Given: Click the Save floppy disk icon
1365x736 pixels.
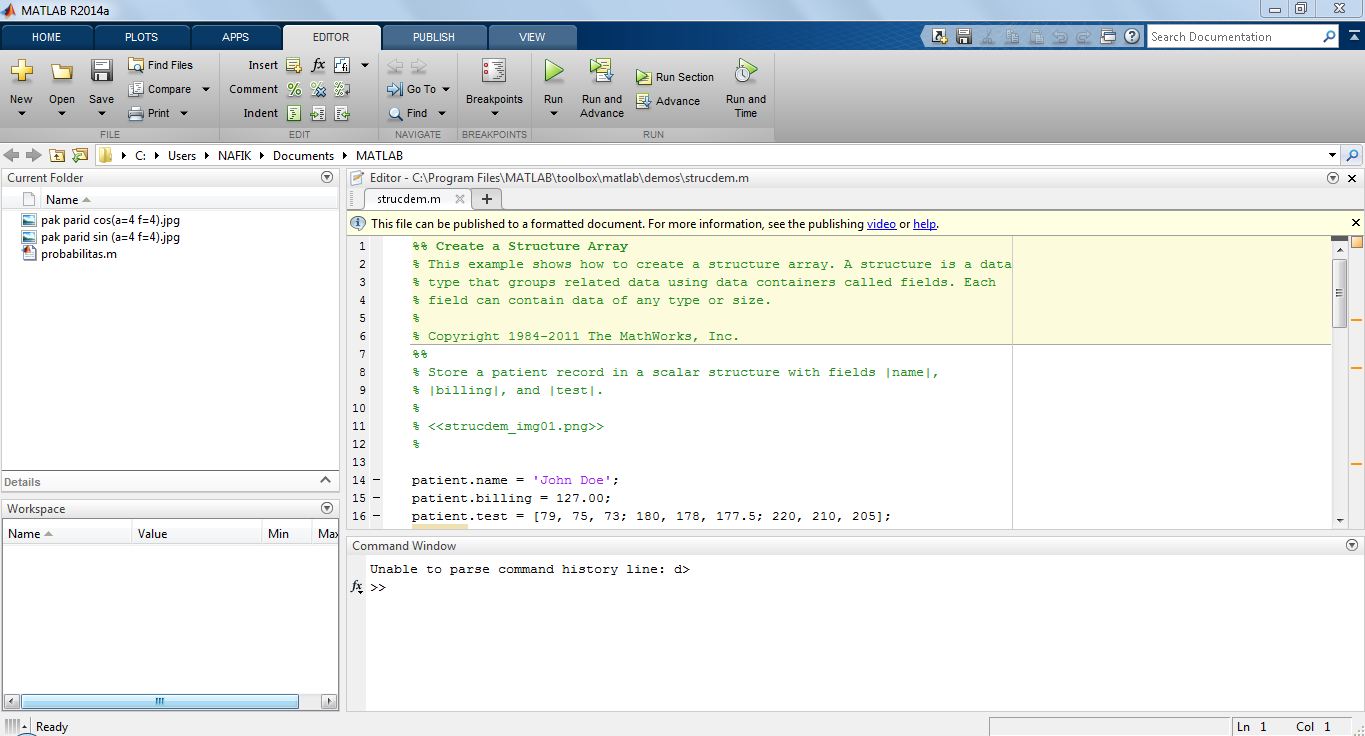Looking at the screenshot, I should click(101, 71).
